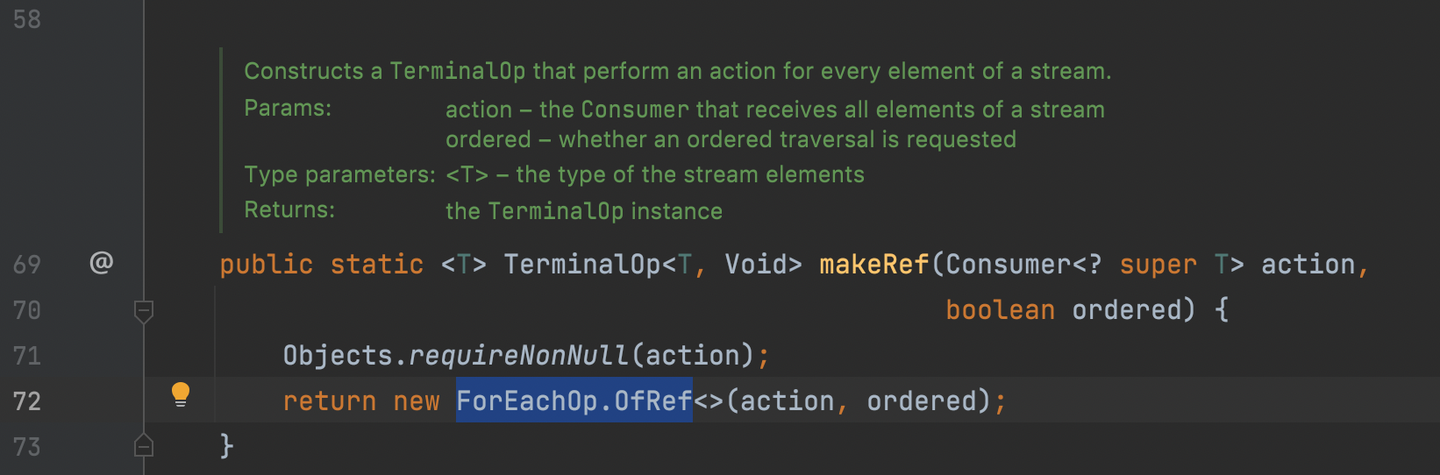Click the Consumer link in Javadoc params
1440x475 pixels.
click(x=634, y=109)
